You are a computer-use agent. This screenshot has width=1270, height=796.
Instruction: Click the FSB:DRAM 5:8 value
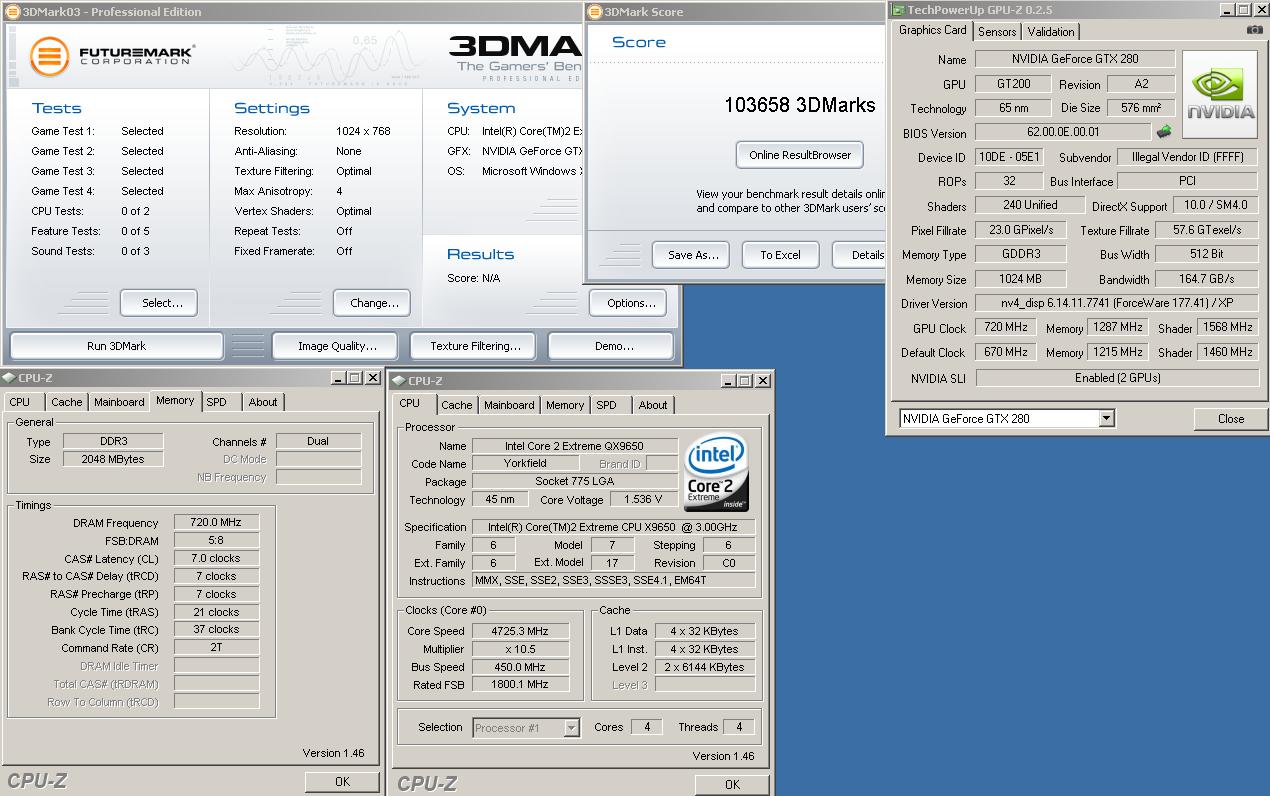[216, 540]
